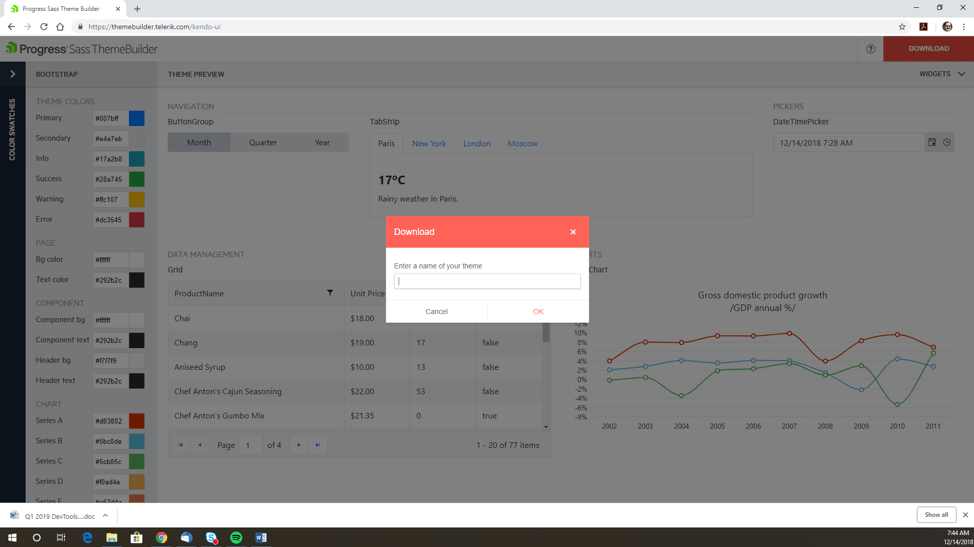Open Windows Start menu

12,538
